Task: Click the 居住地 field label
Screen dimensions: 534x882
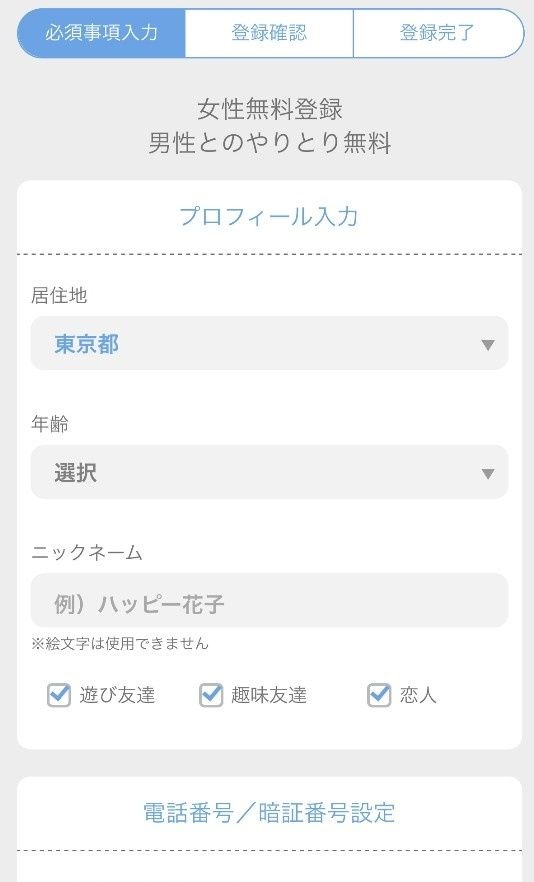Action: pyautogui.click(x=59, y=295)
